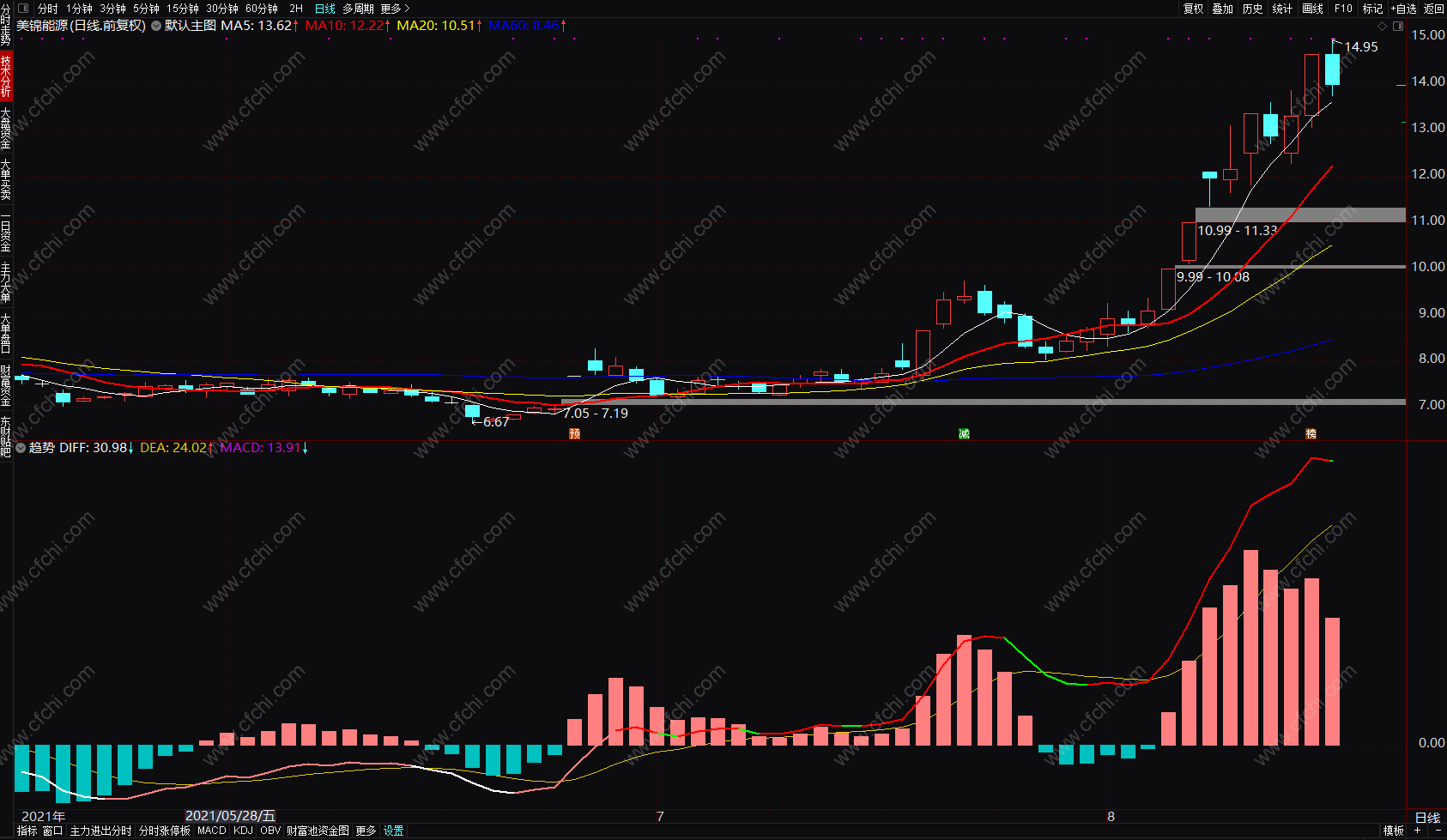Open F10 company information
1447x840 pixels.
(x=1343, y=9)
